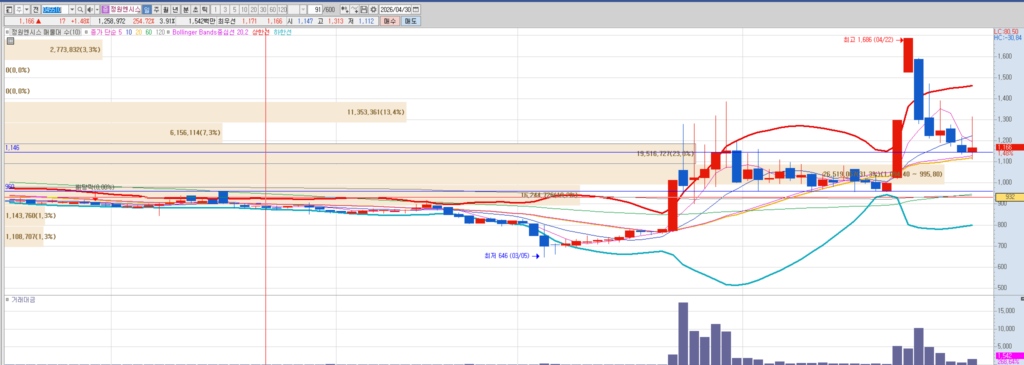
Task: Expand the stock code history dropdown
Action: (x=72, y=10)
